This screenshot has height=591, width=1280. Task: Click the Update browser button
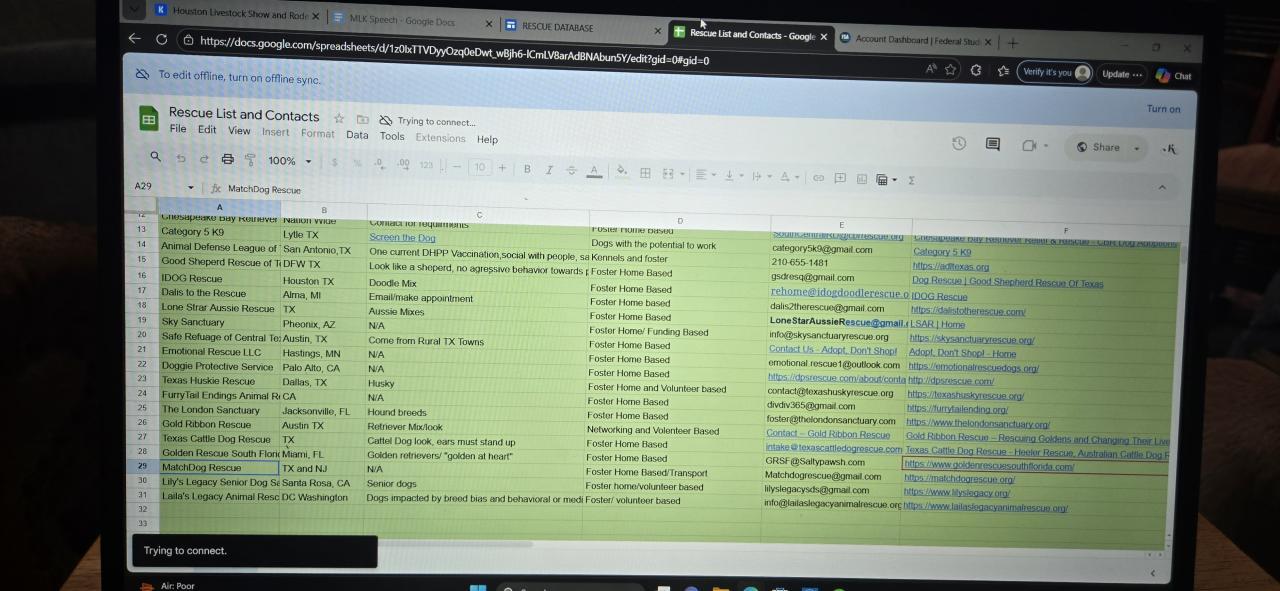click(1121, 74)
